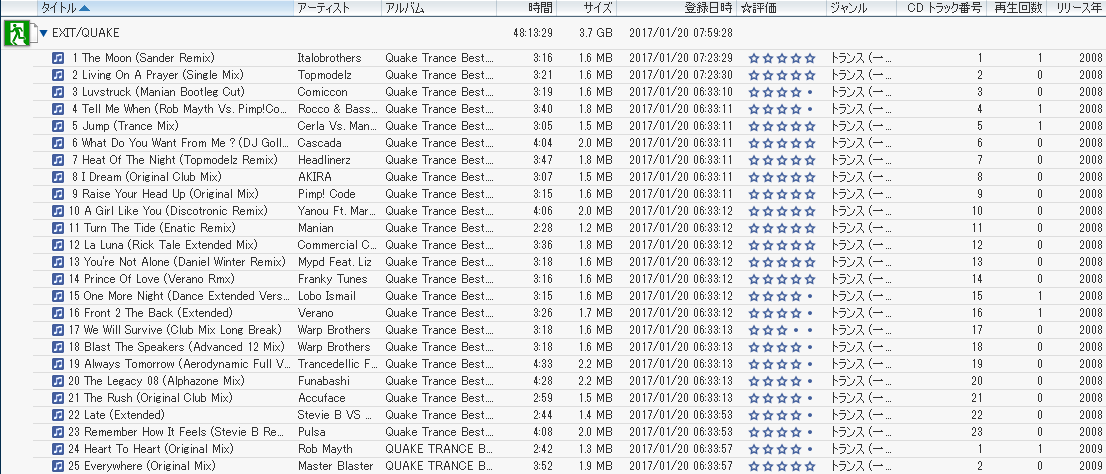Click the total size '3.7 GB'
The image size is (1106, 474).
click(x=596, y=33)
